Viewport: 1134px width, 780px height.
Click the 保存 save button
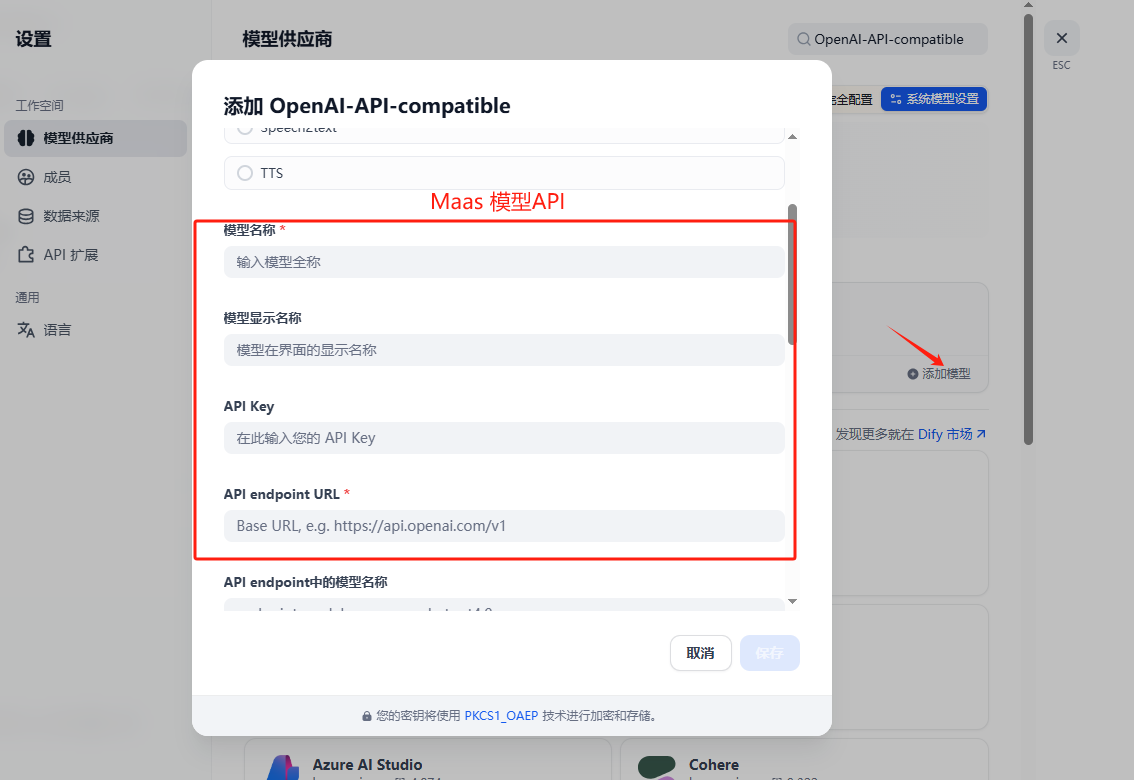click(770, 653)
